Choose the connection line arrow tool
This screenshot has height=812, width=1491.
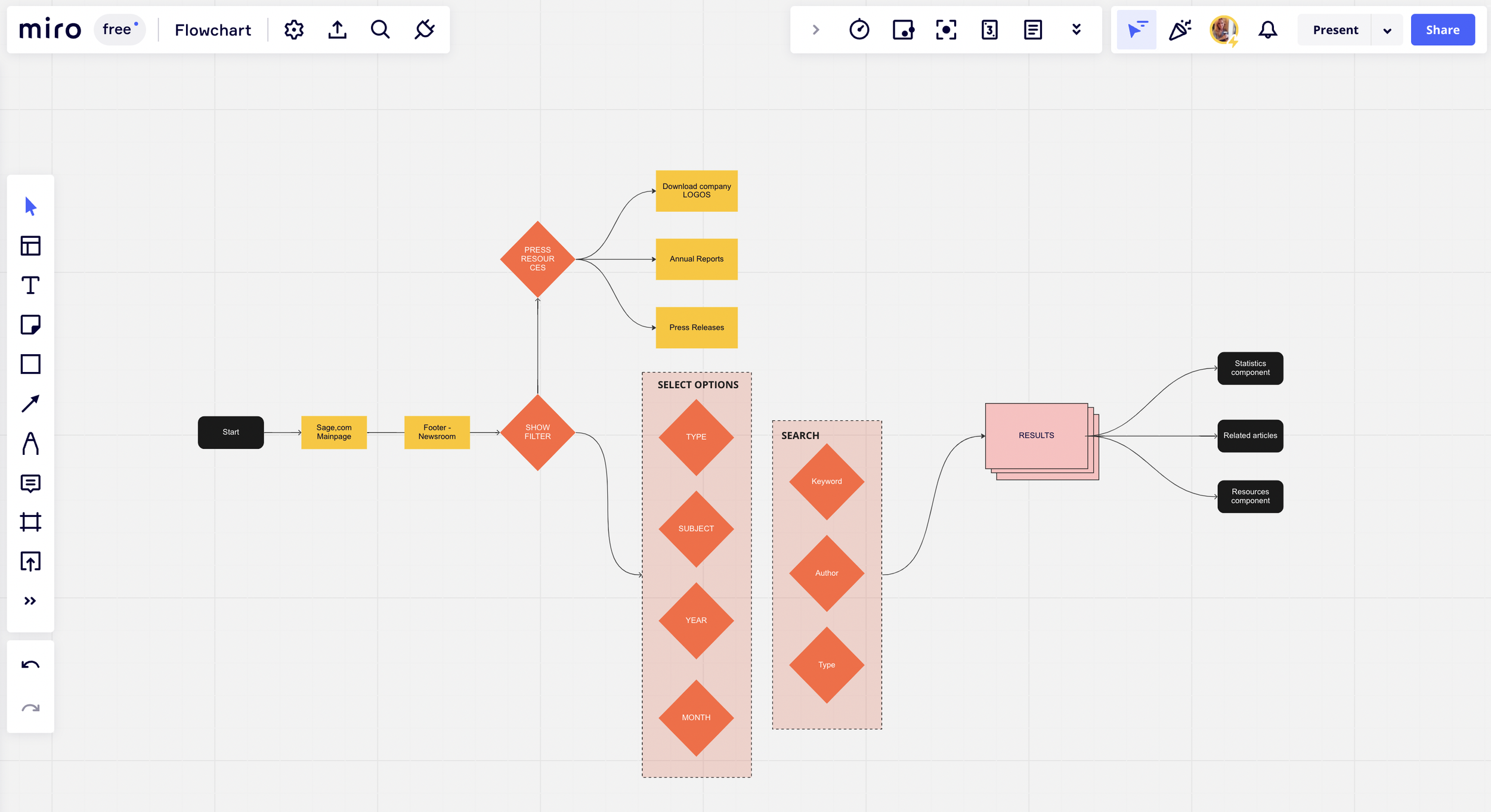tap(30, 404)
